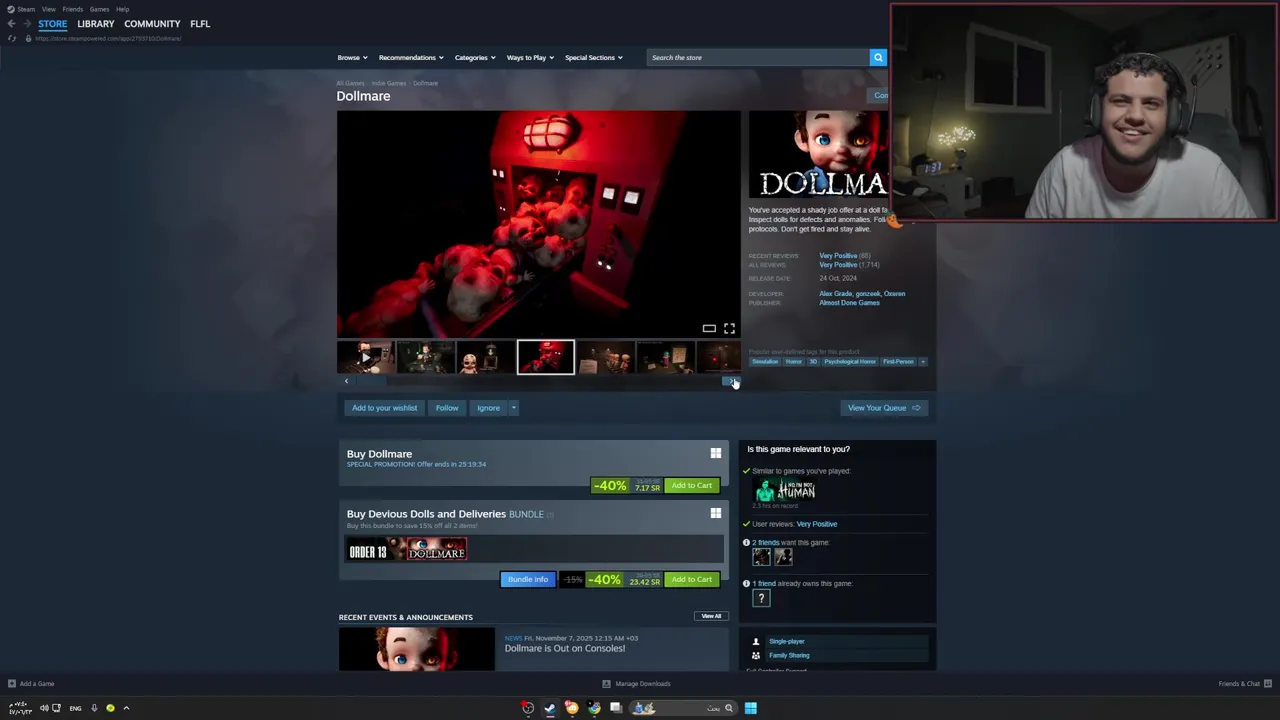1280x720 pixels.
Task: Reload the store page
Action: tap(12, 38)
